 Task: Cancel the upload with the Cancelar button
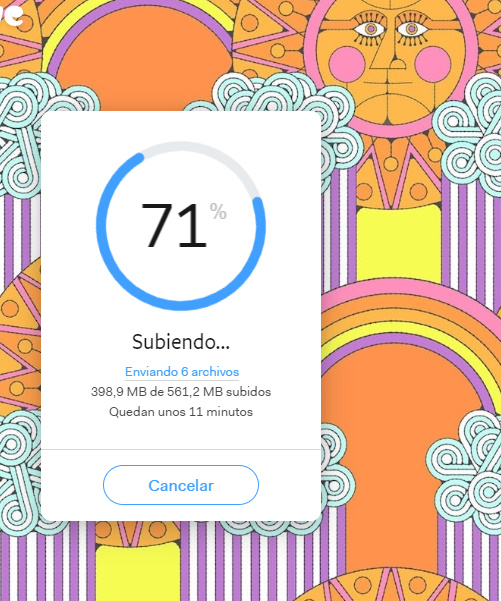pyautogui.click(x=181, y=485)
